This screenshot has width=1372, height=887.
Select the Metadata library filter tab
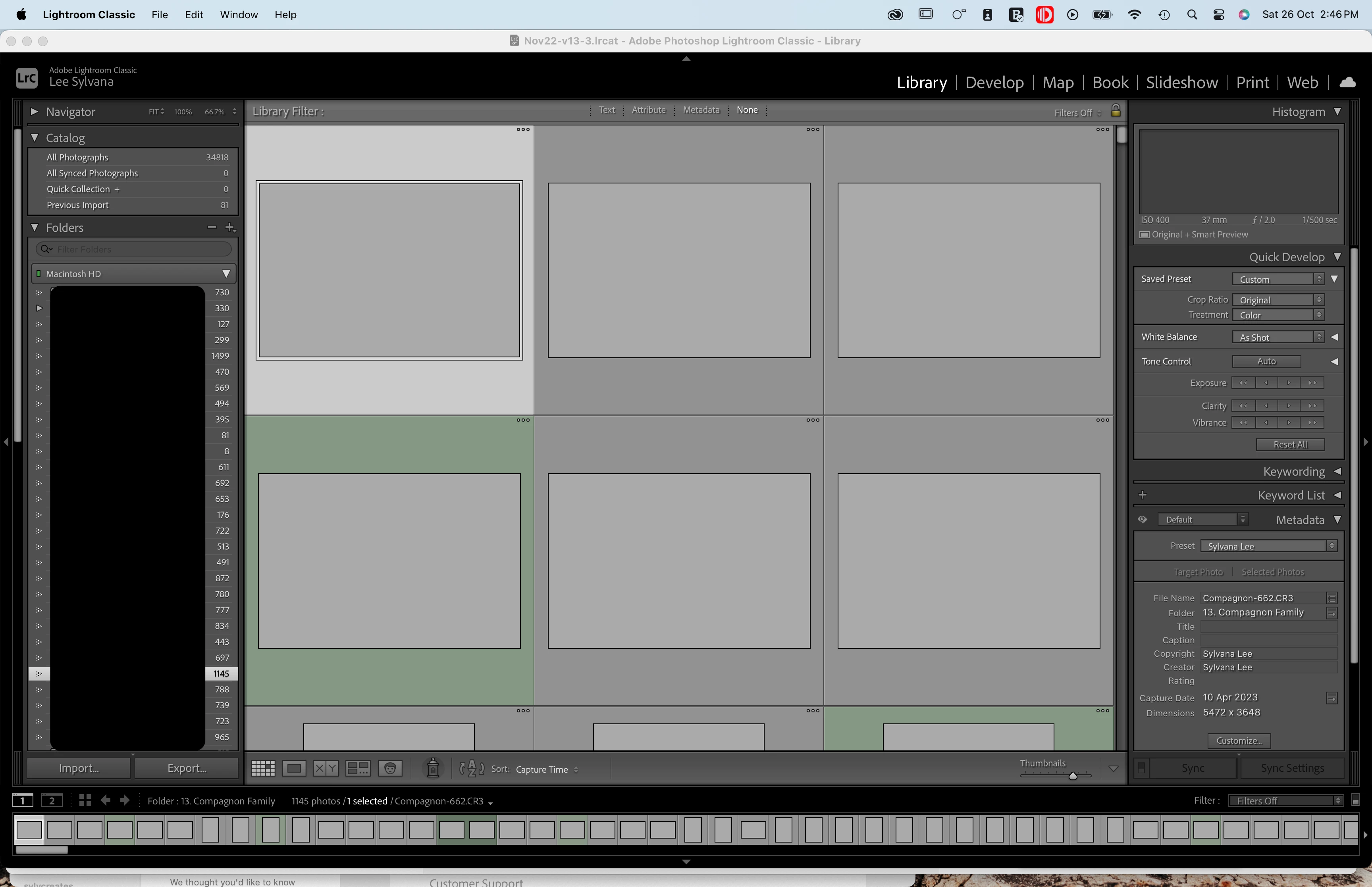click(x=701, y=110)
